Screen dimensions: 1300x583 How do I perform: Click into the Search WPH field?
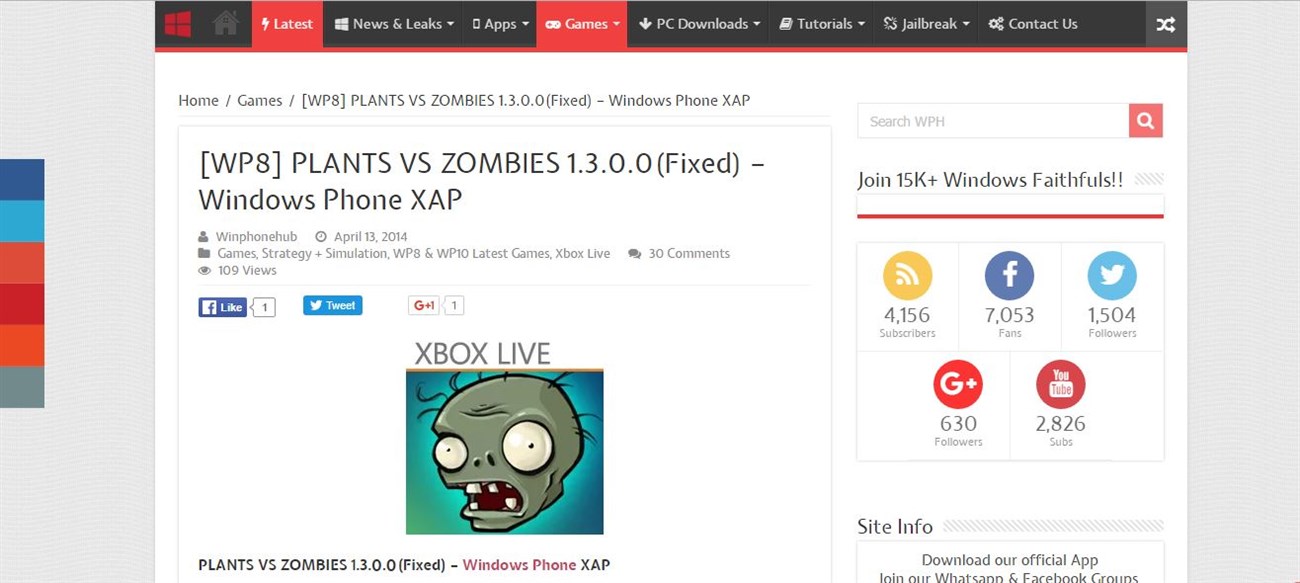(x=993, y=121)
